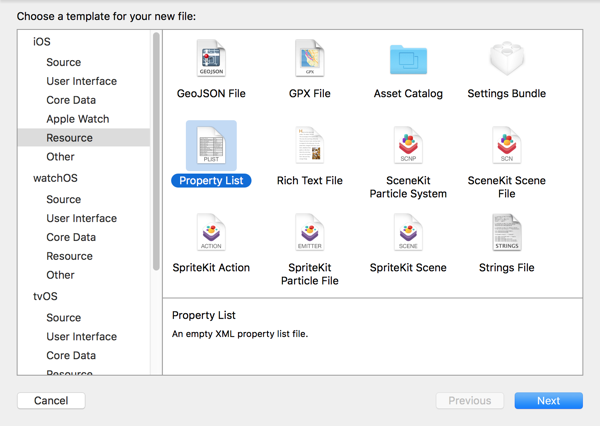Screen dimensions: 600x426
Task: Open iOS Source category in sidebar
Action: 64,62
